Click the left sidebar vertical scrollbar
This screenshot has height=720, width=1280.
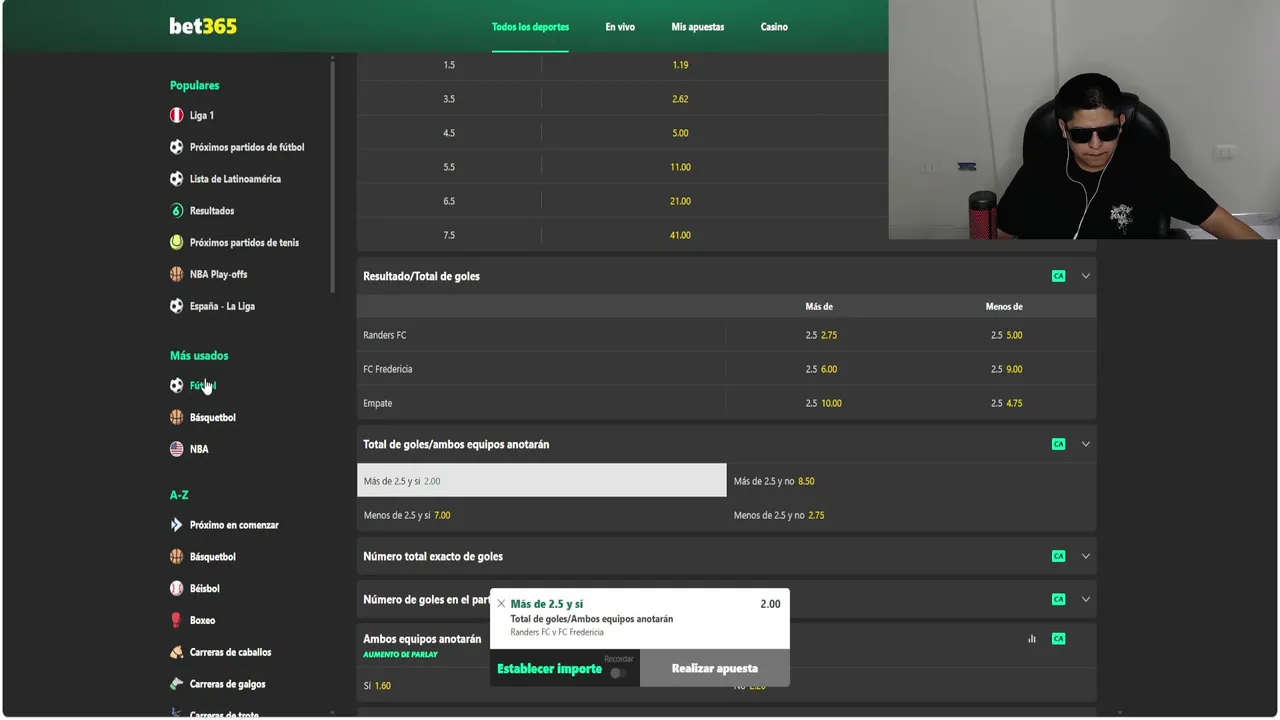point(333,175)
